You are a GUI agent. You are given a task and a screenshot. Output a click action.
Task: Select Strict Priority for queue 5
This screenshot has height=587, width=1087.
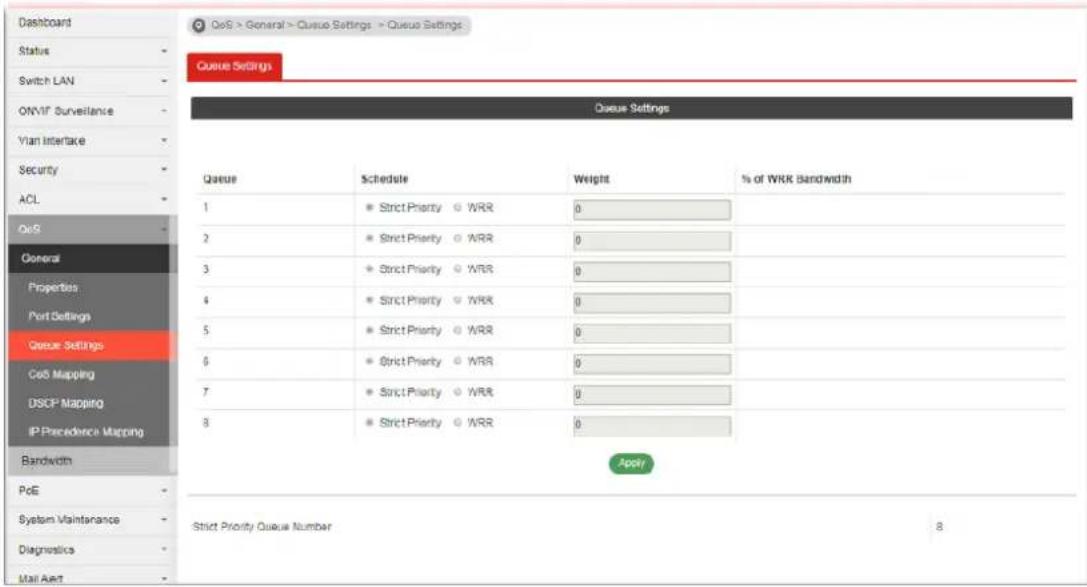click(x=369, y=331)
